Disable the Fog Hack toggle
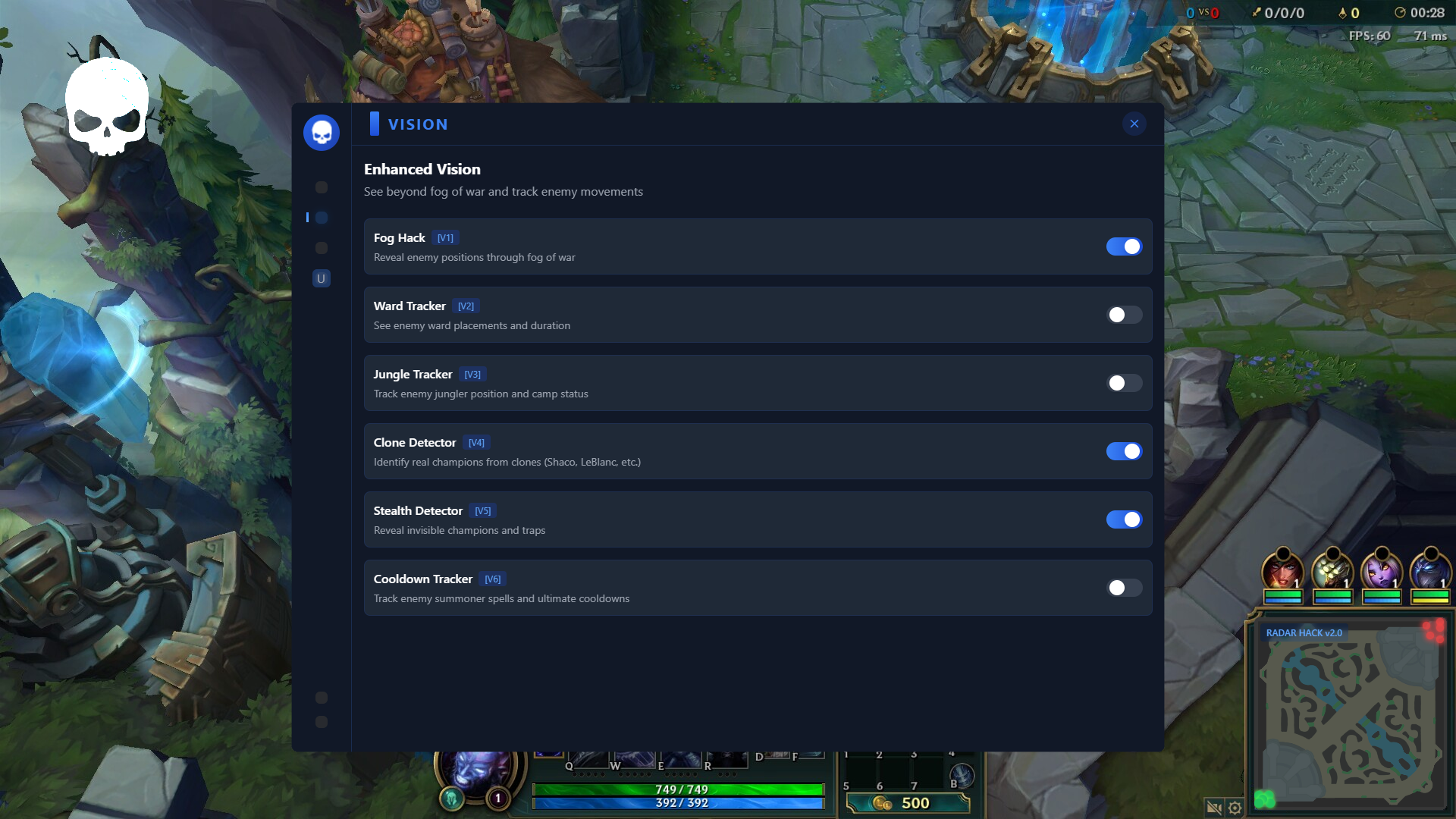This screenshot has height=819, width=1456. [x=1124, y=246]
